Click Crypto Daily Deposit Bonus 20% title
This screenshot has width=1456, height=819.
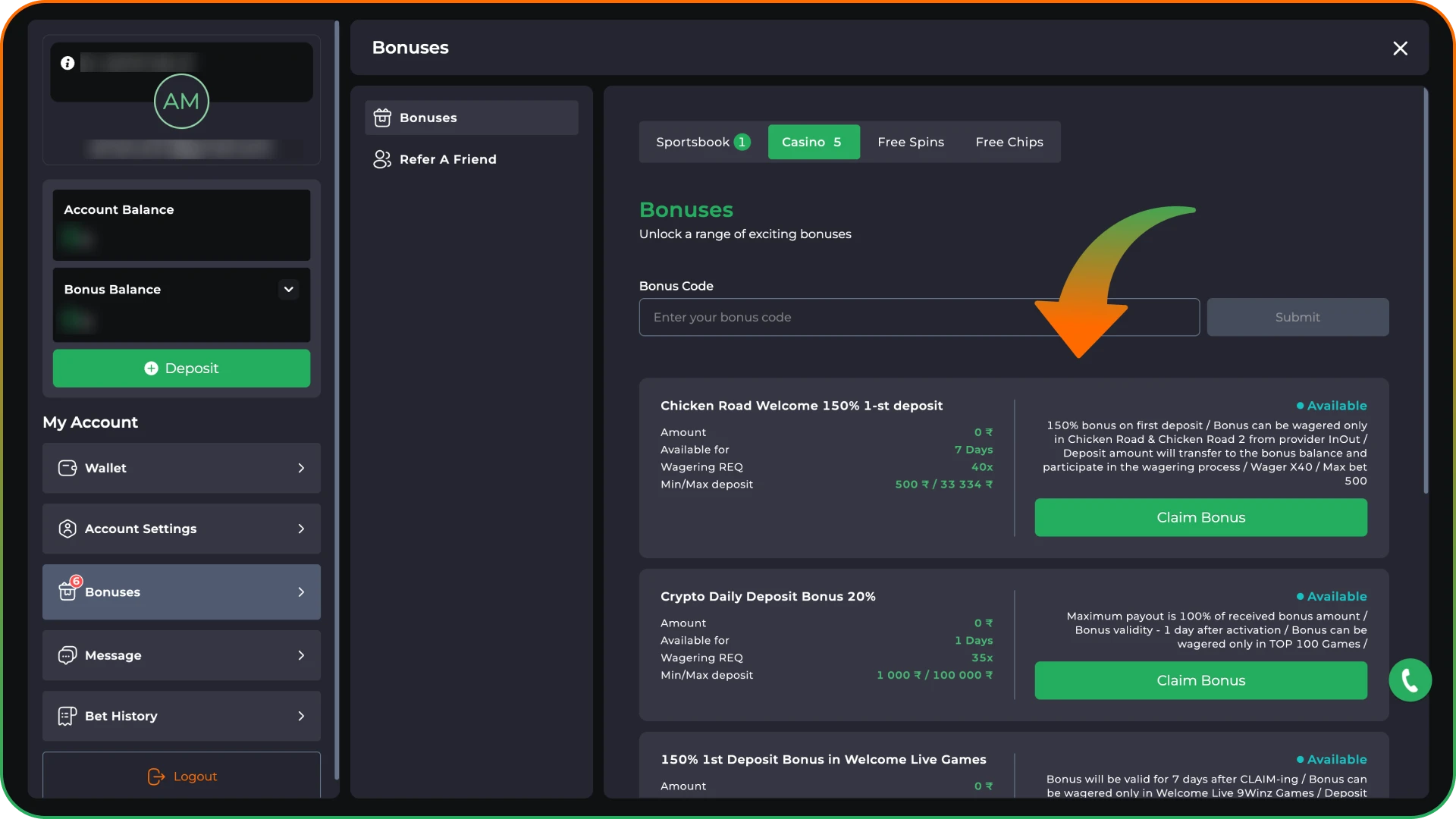pos(767,596)
